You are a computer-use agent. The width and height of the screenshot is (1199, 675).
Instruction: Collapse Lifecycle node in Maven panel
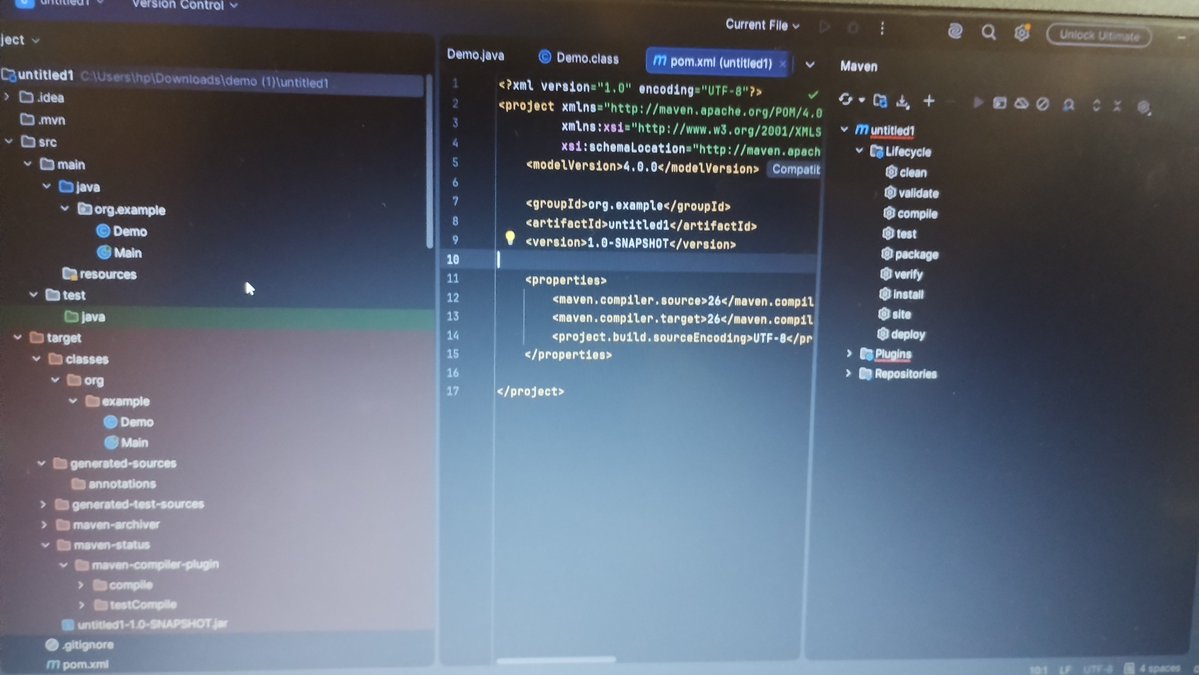859,151
